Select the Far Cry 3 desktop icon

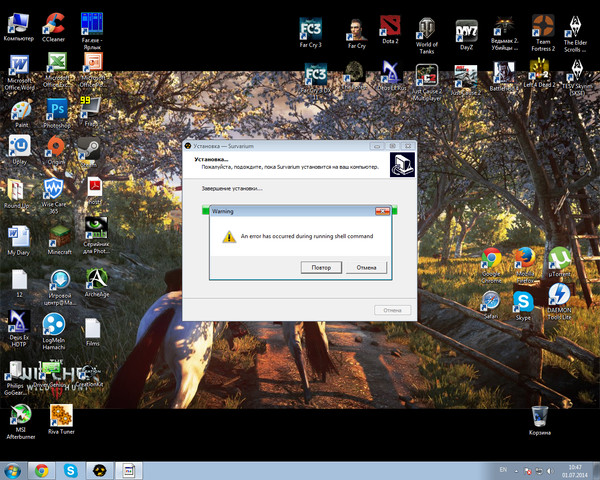pyautogui.click(x=310, y=33)
